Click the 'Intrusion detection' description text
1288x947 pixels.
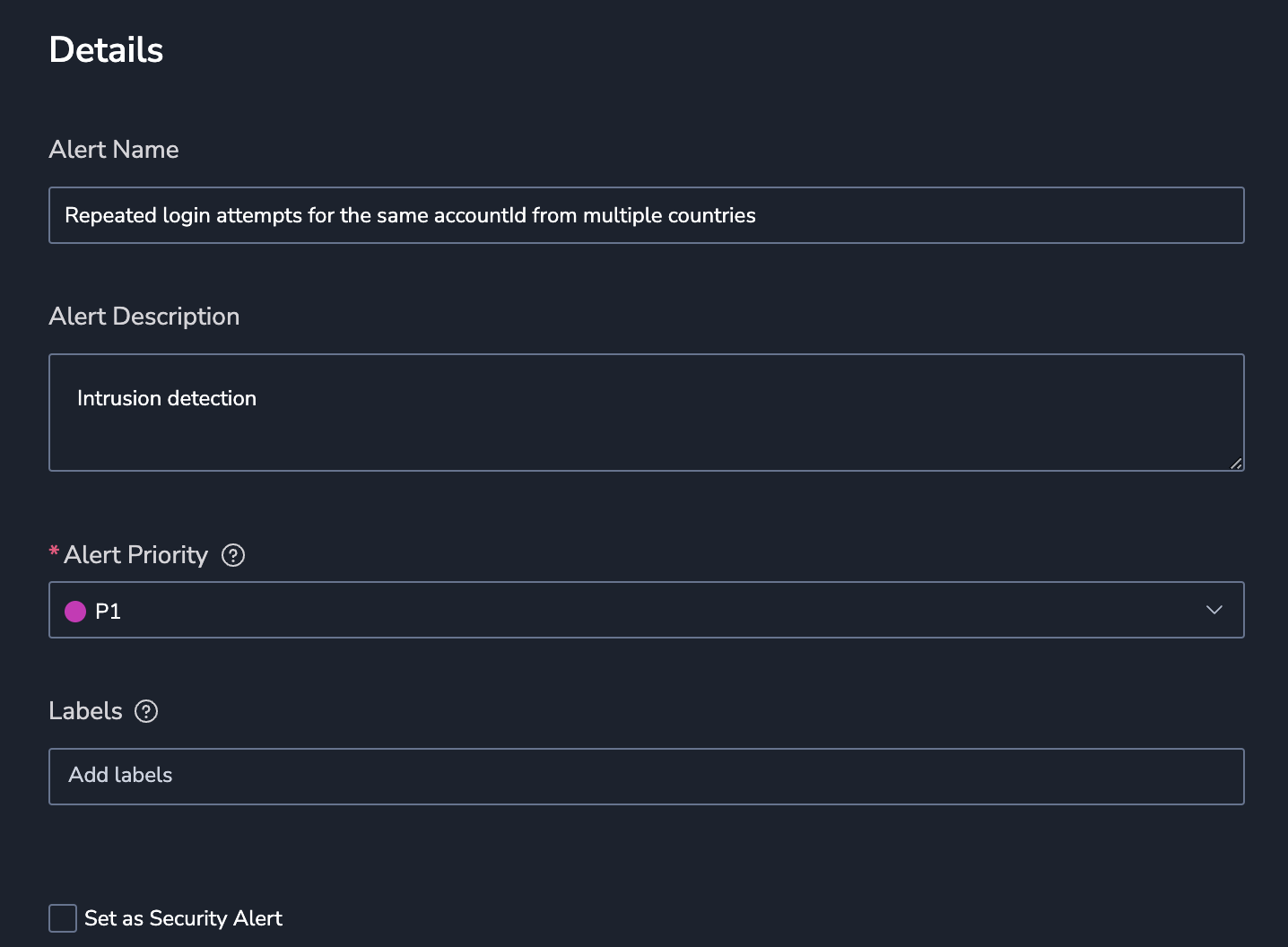(167, 398)
